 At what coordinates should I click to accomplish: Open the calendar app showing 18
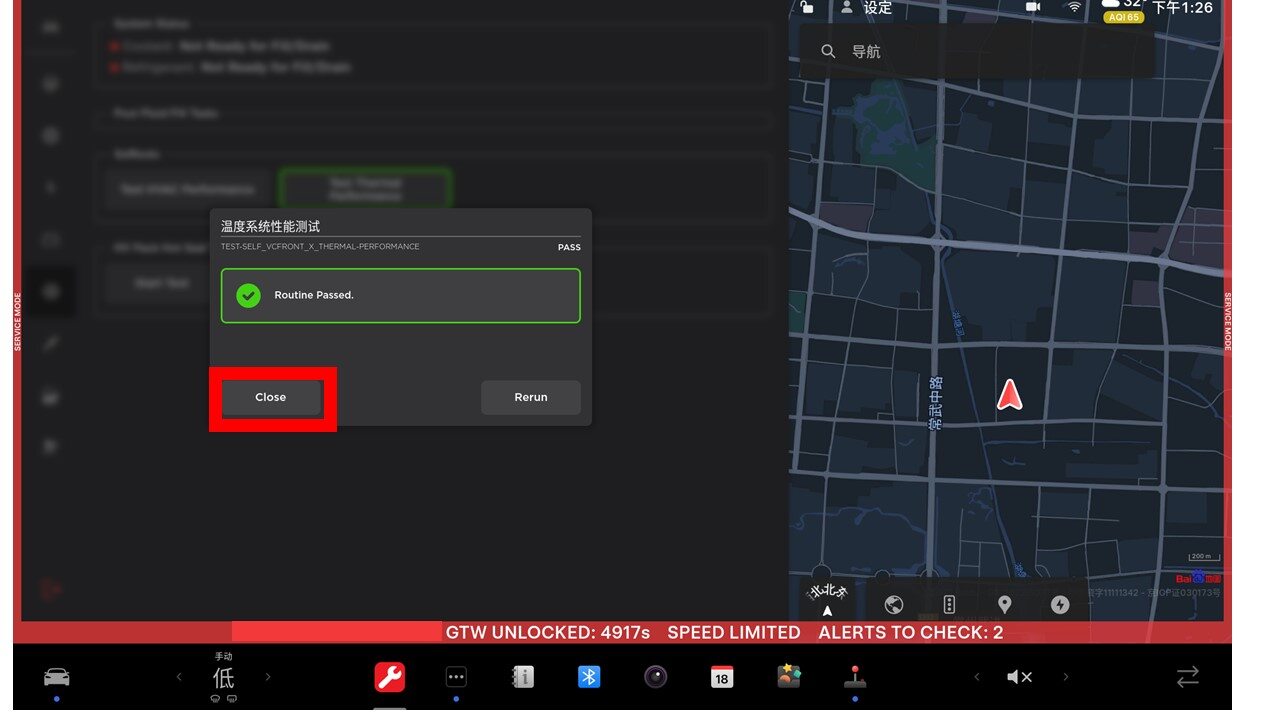721,677
